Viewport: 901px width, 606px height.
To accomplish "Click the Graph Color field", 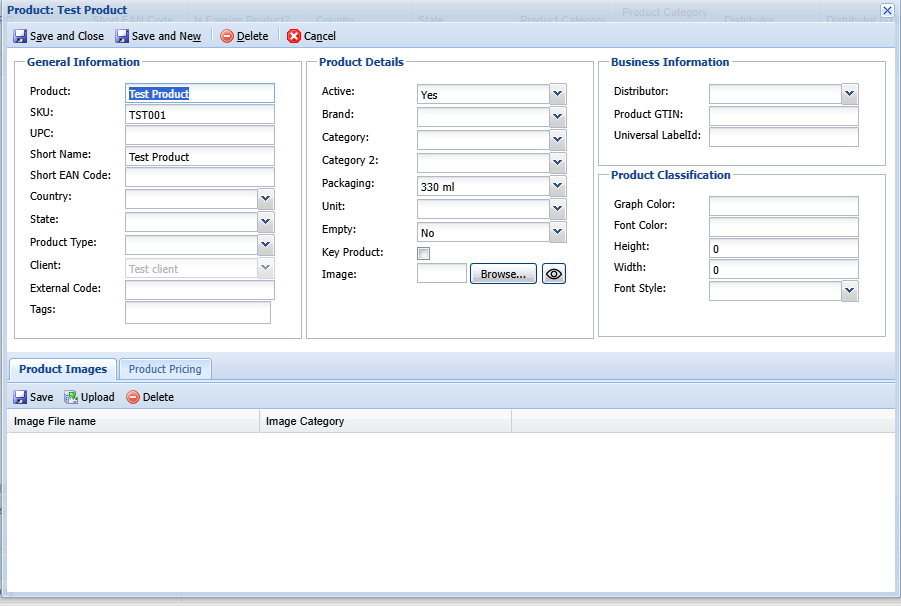I will (x=783, y=206).
